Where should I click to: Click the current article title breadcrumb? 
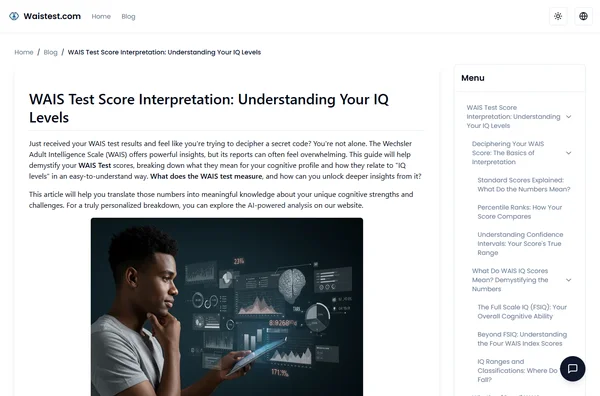[164, 52]
